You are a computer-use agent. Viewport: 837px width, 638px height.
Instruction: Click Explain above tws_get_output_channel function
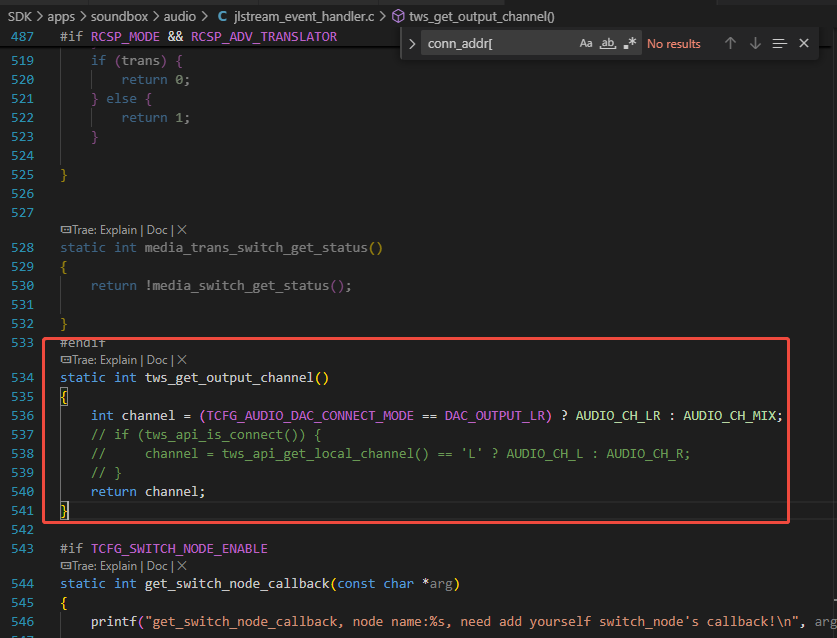[x=119, y=360]
